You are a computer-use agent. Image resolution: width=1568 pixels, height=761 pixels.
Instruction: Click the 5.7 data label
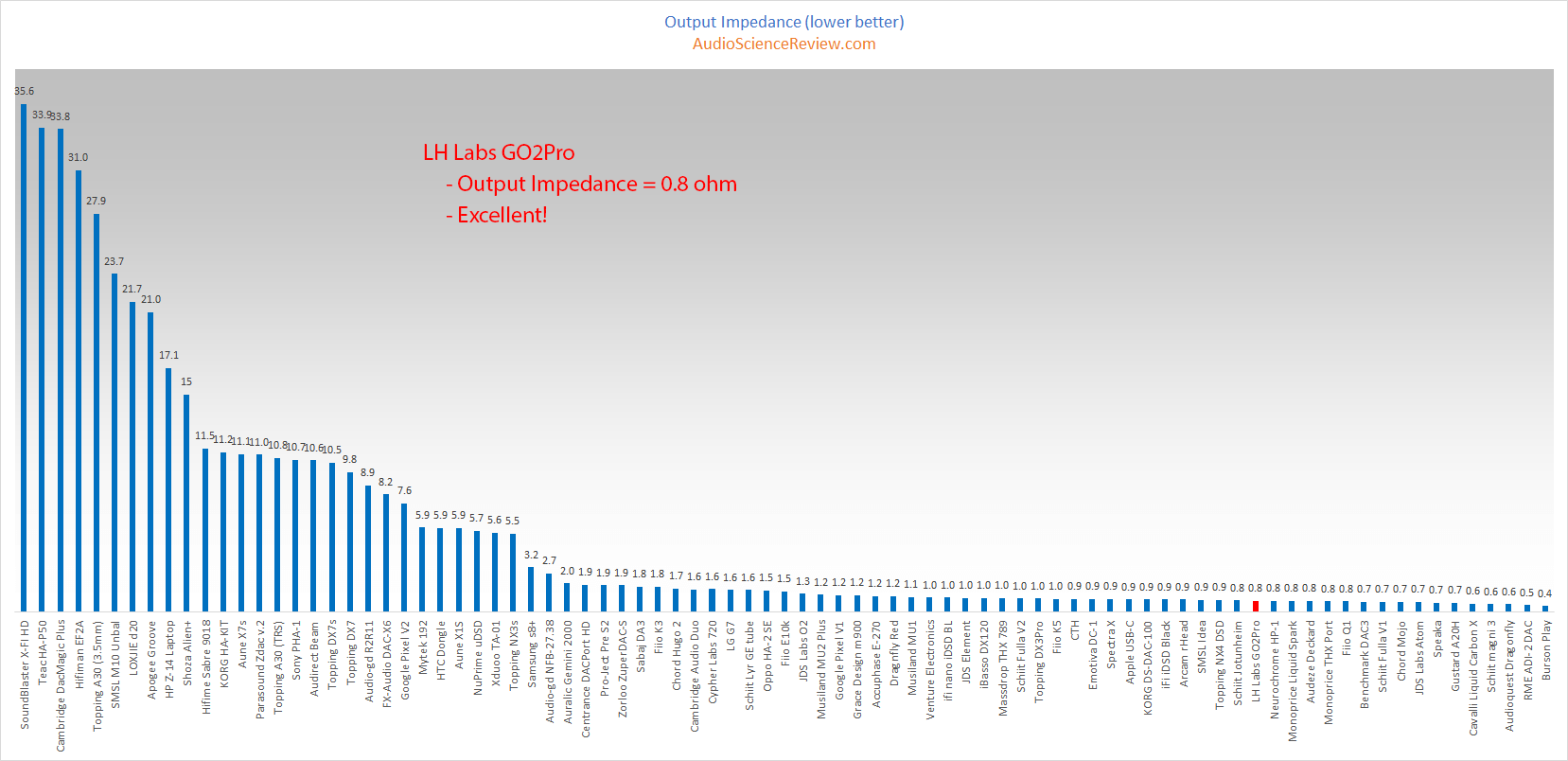point(476,519)
